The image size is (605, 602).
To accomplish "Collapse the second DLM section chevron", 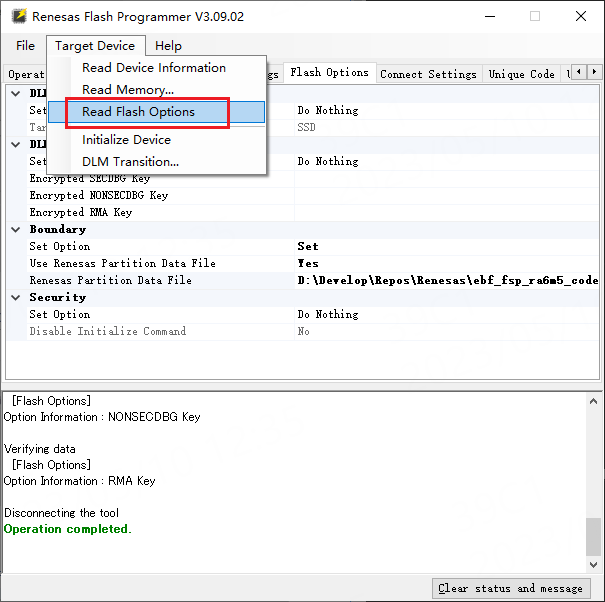I will pos(16,145).
